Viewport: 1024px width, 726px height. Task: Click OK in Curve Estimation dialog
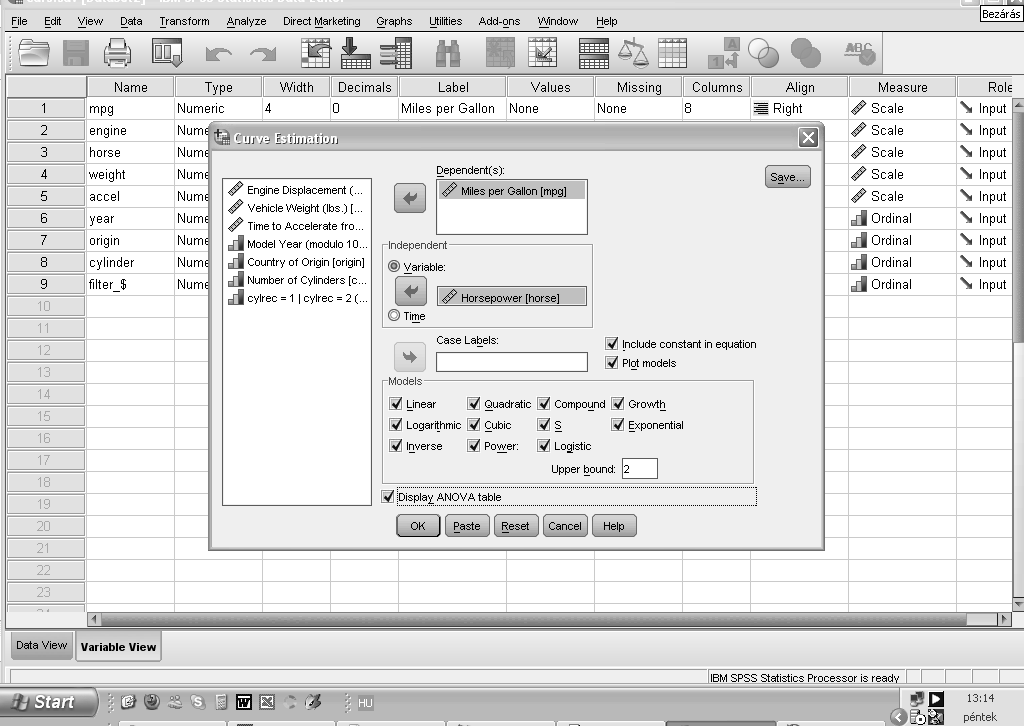coord(417,526)
